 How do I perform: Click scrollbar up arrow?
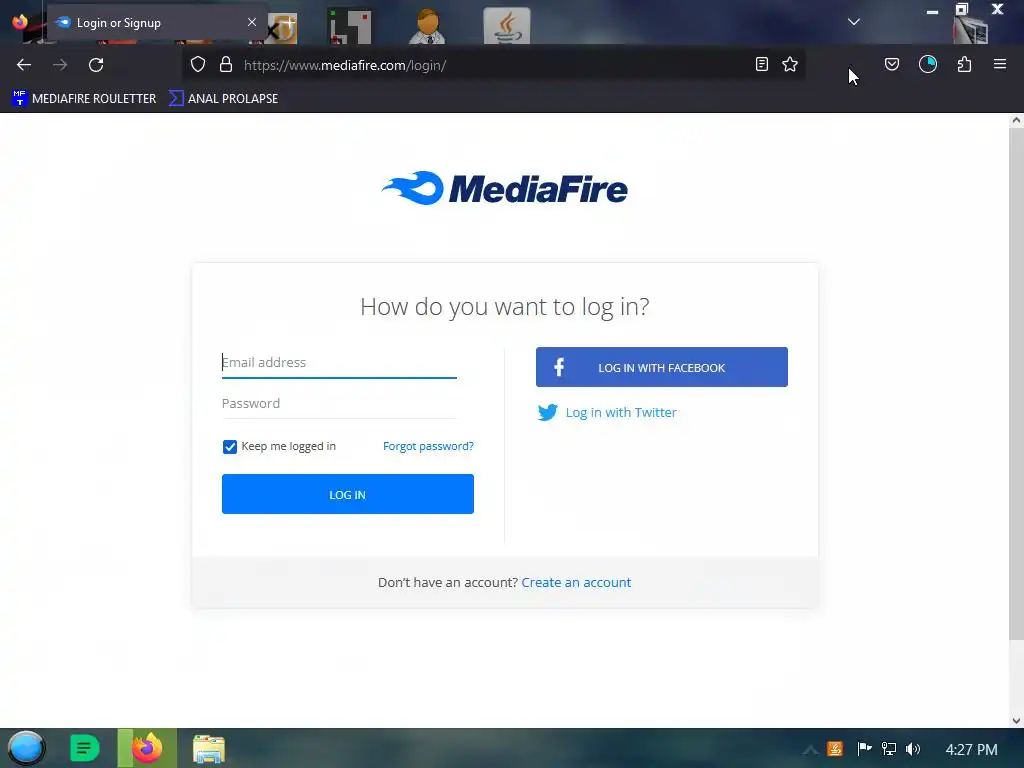tap(1016, 120)
